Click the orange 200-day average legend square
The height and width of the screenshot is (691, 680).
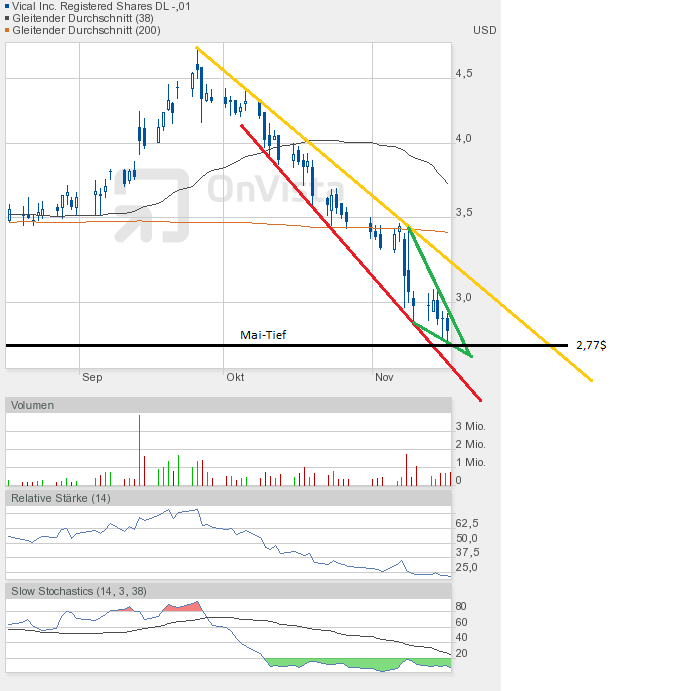(8, 30)
